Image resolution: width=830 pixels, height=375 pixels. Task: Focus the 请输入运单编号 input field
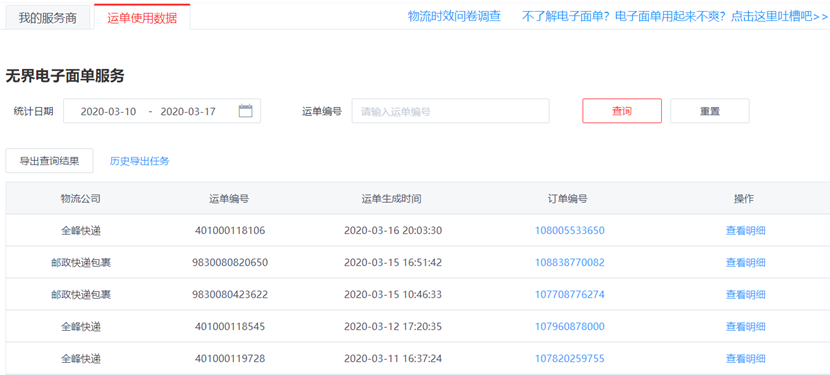(x=450, y=111)
